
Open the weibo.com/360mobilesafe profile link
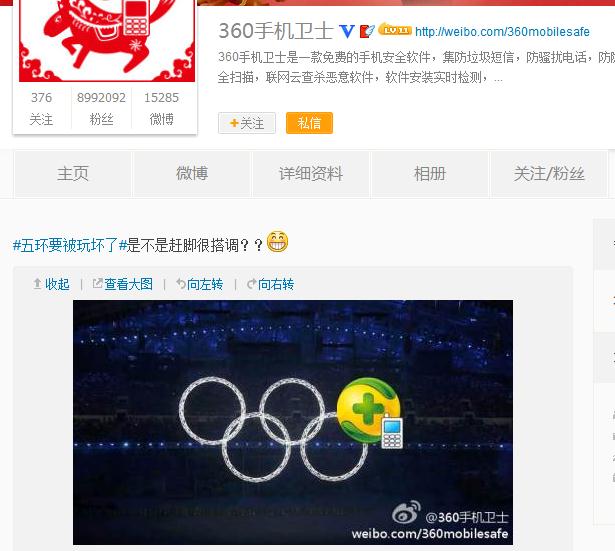pyautogui.click(x=502, y=31)
